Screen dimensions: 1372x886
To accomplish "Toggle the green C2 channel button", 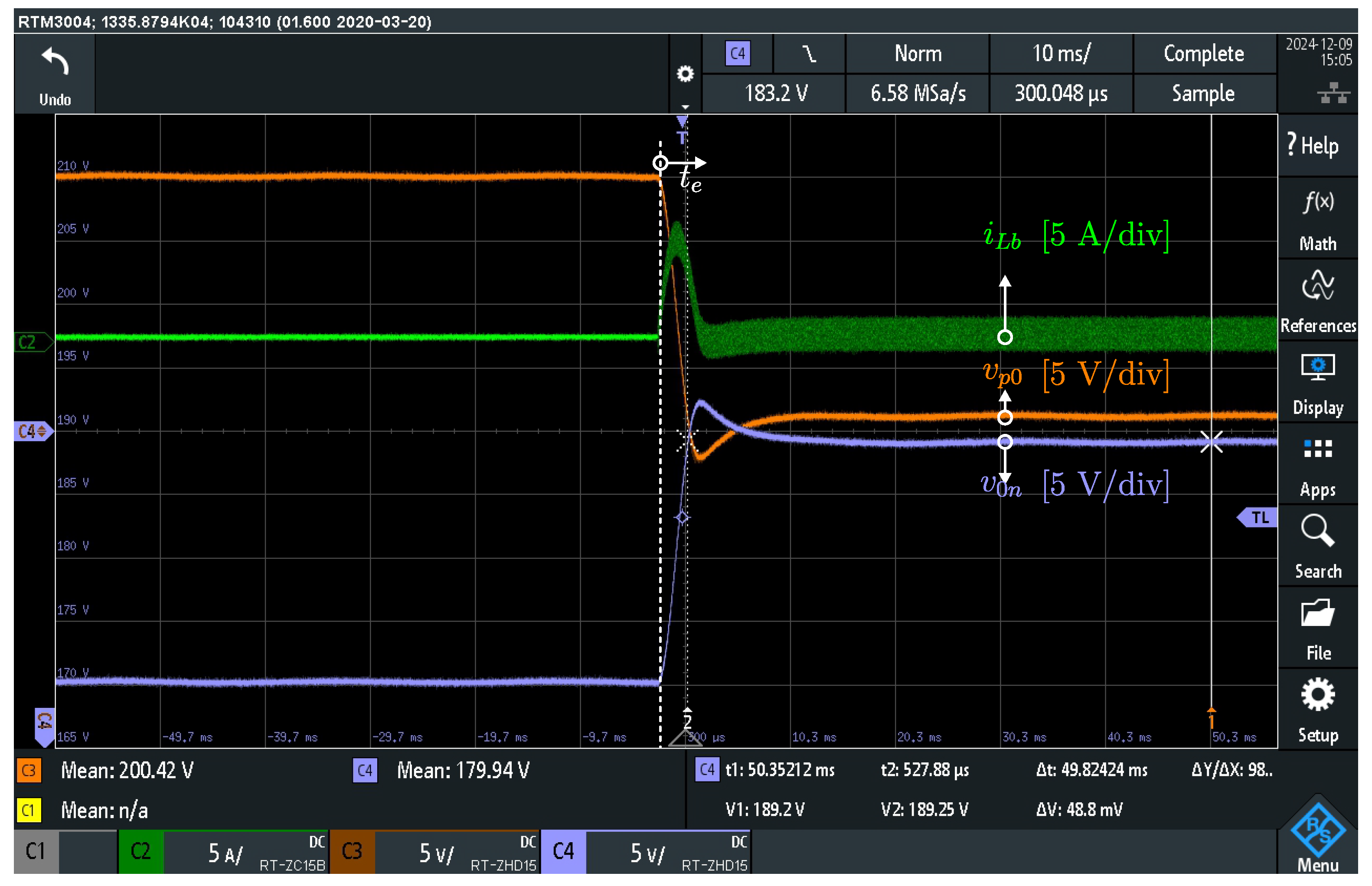I will coord(141,851).
